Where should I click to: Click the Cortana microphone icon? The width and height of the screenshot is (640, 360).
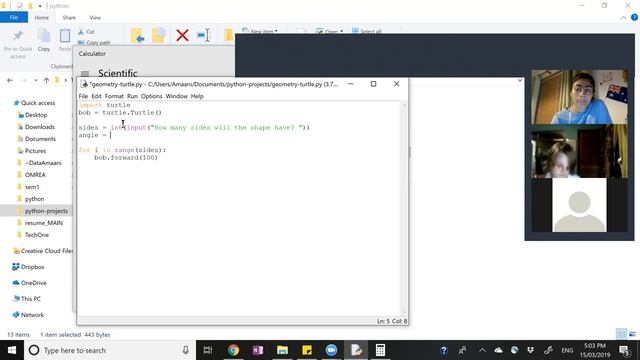(x=185, y=350)
